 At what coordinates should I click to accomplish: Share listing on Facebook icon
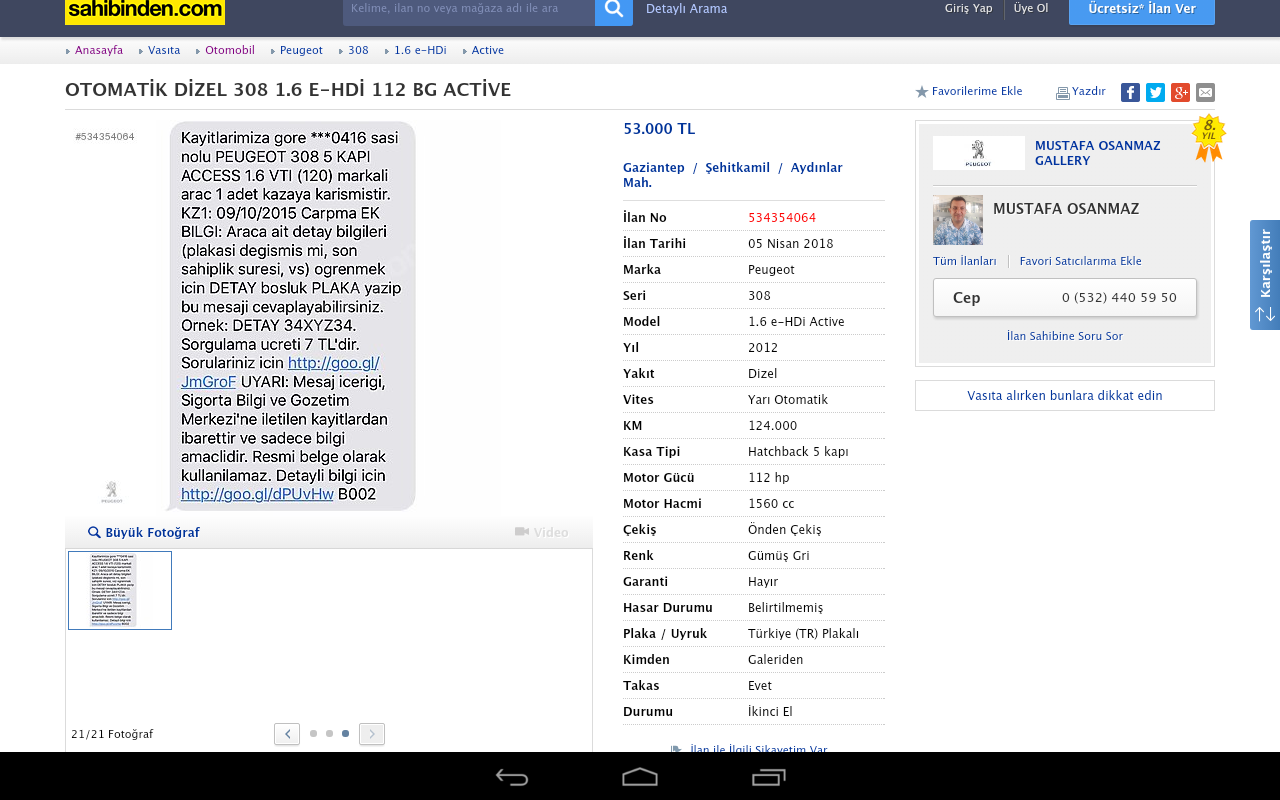(x=1130, y=92)
